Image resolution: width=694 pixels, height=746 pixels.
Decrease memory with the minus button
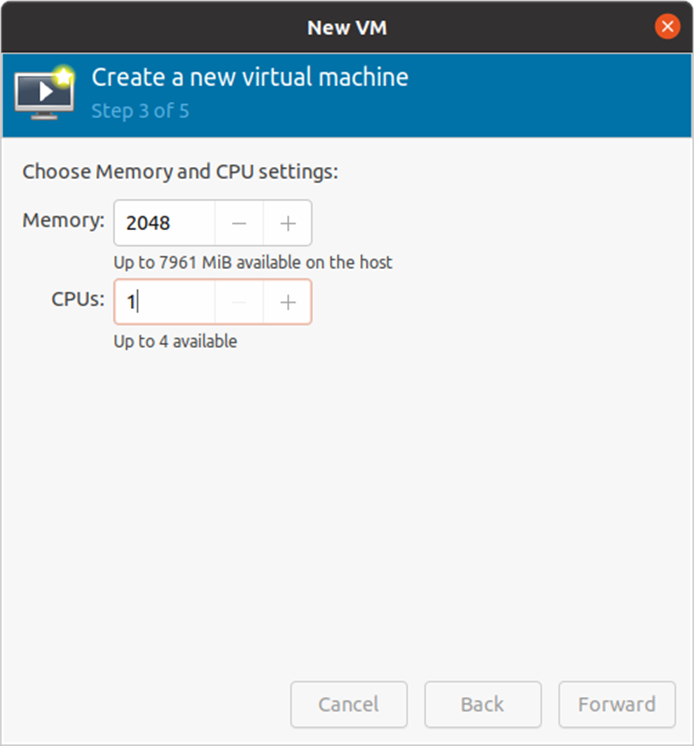pyautogui.click(x=239, y=223)
